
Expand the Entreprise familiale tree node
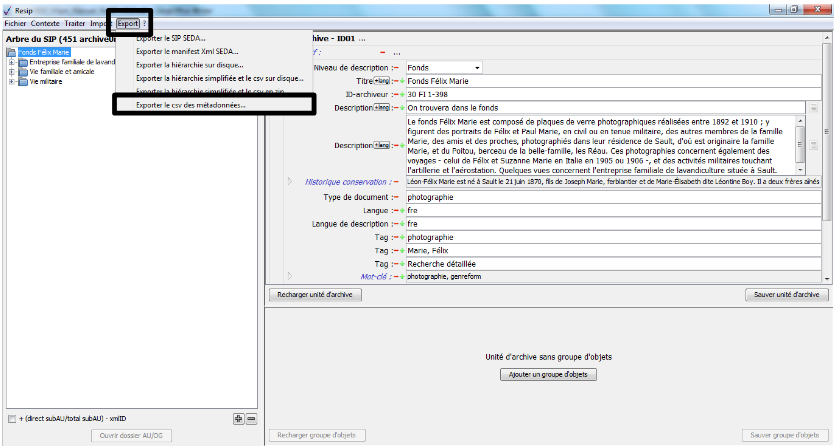click(11, 62)
